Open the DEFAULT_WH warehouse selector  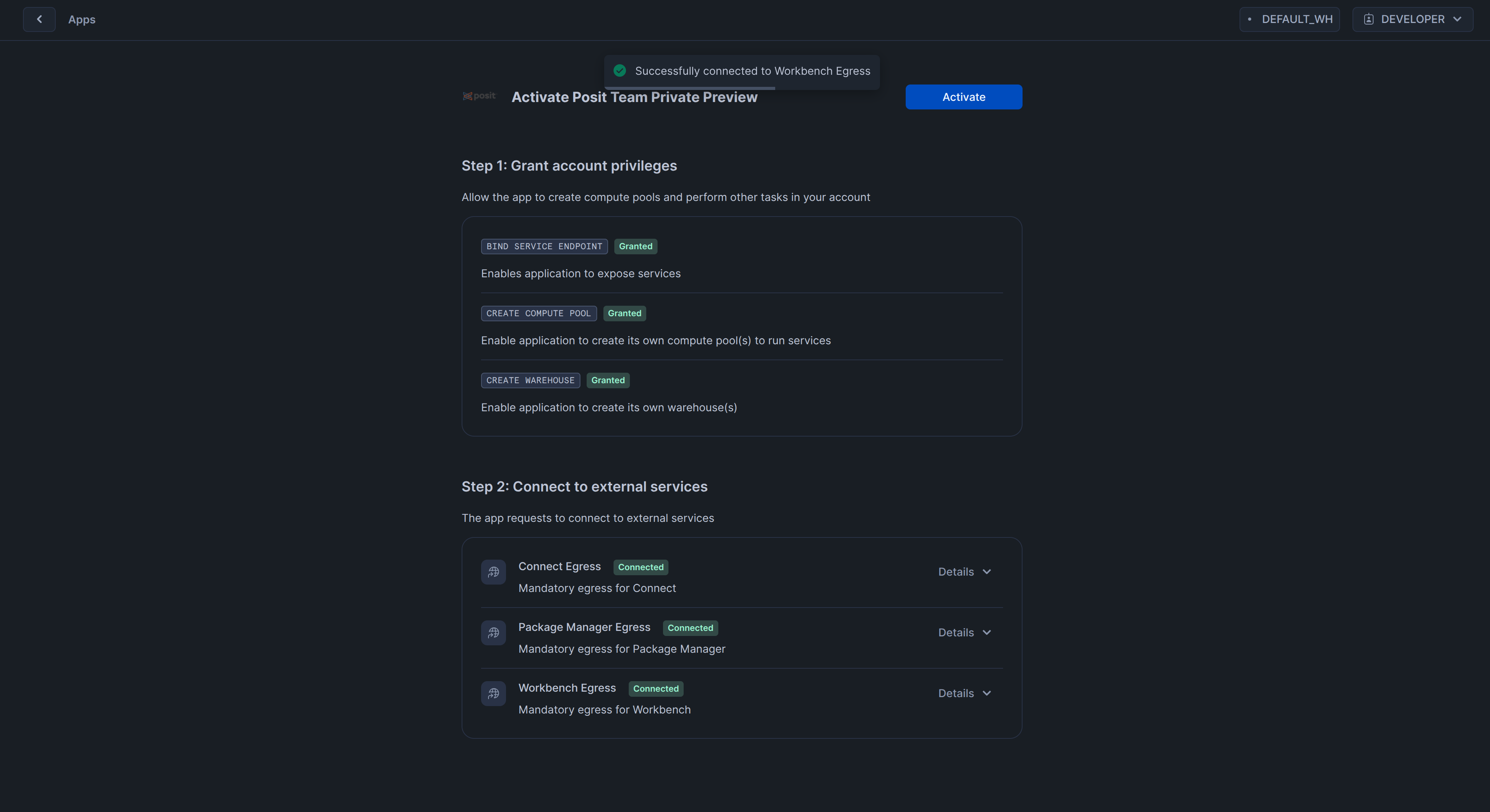coord(1289,19)
